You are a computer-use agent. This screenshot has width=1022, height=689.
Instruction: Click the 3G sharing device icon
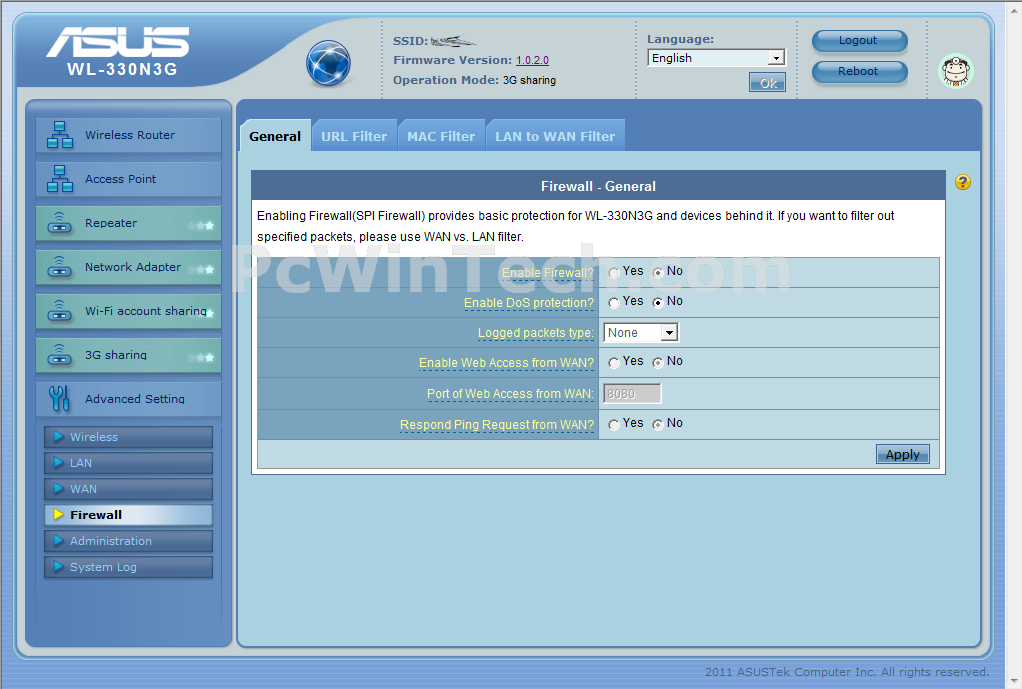pos(60,355)
